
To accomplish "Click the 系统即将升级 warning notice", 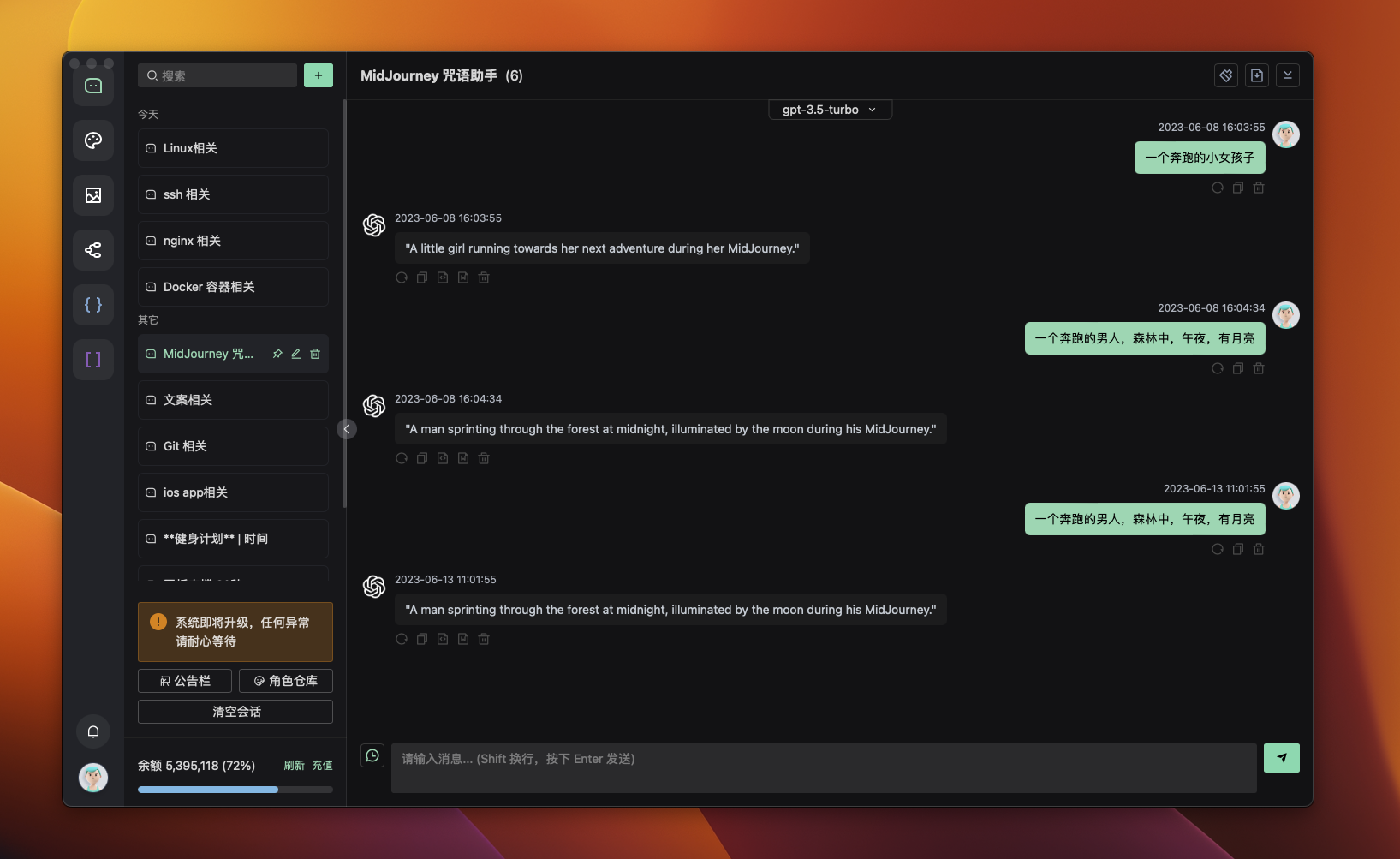I will tap(235, 632).
